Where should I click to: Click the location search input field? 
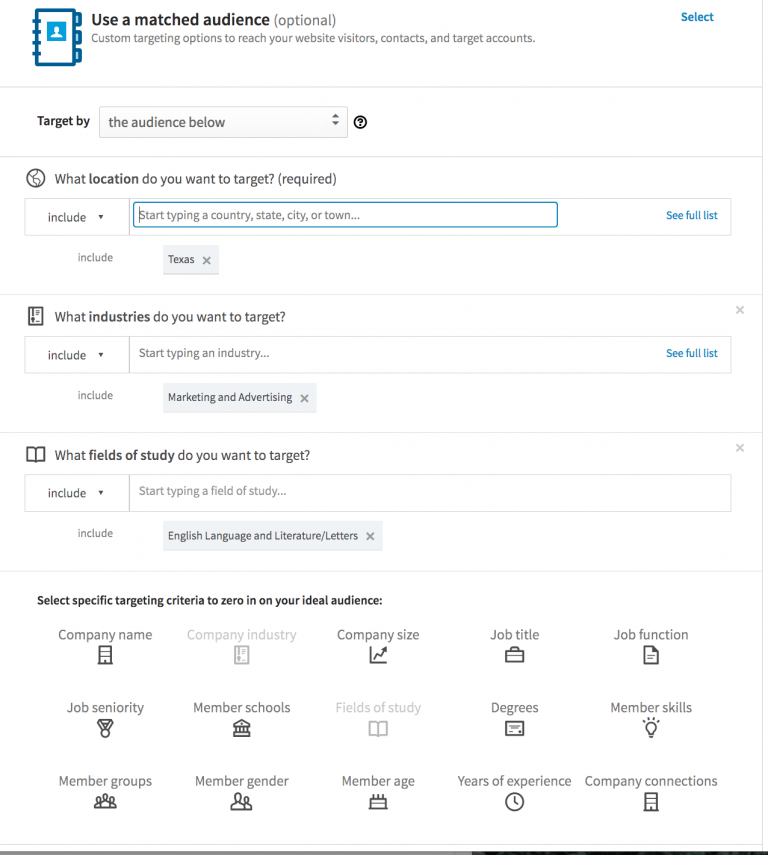coord(345,214)
